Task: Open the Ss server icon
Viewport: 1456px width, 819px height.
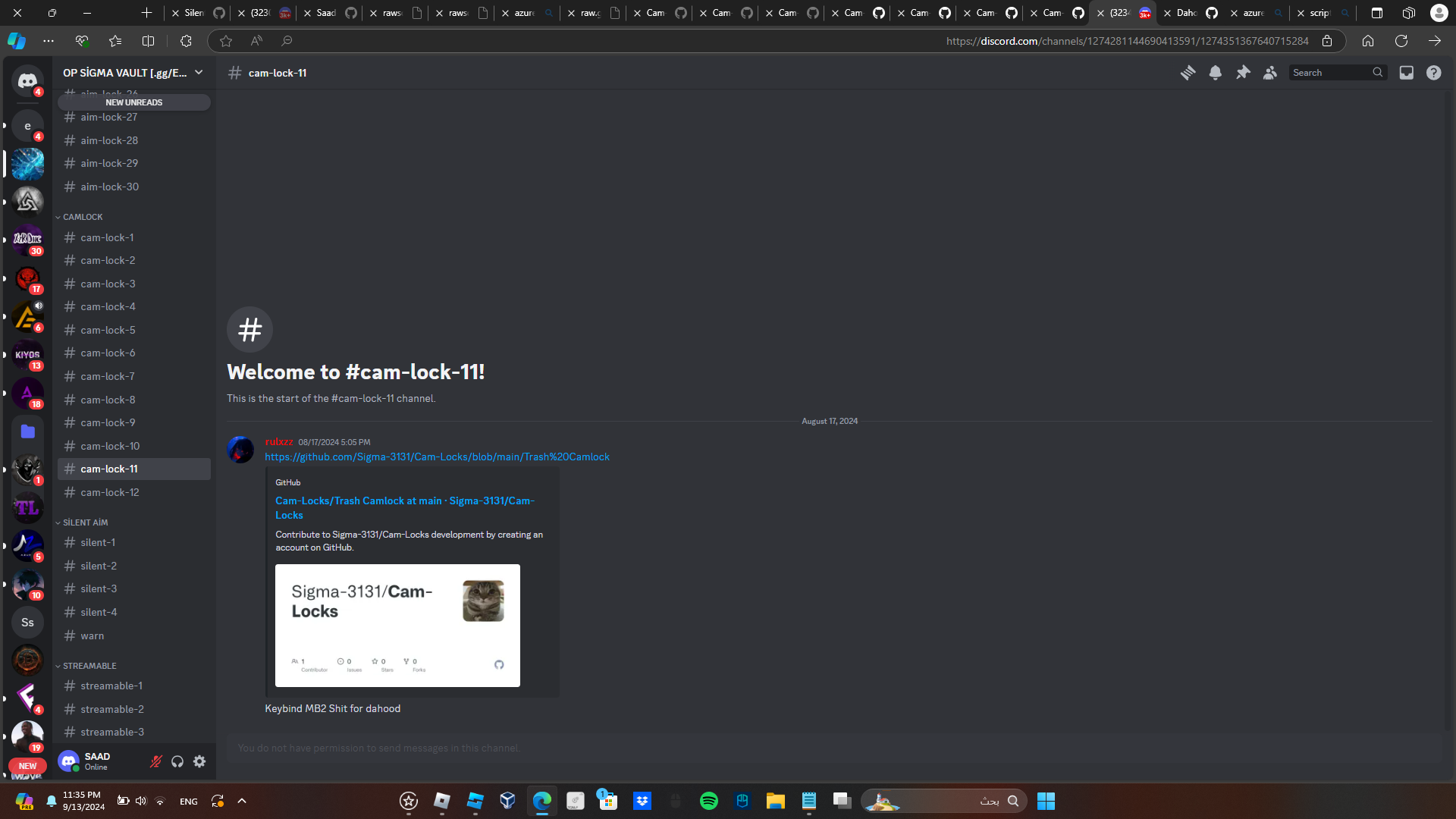Action: coord(27,622)
